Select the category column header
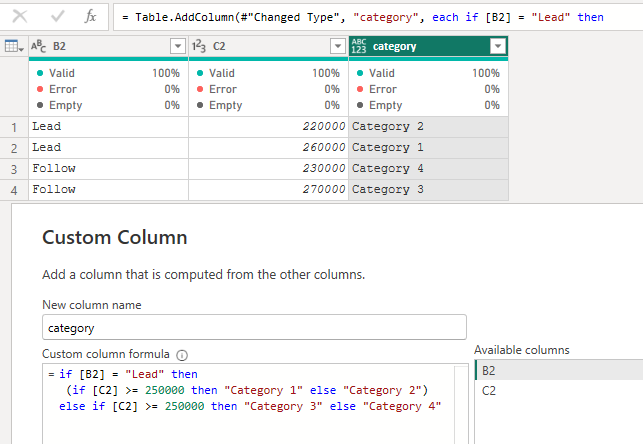The width and height of the screenshot is (643, 444). [x=429, y=46]
